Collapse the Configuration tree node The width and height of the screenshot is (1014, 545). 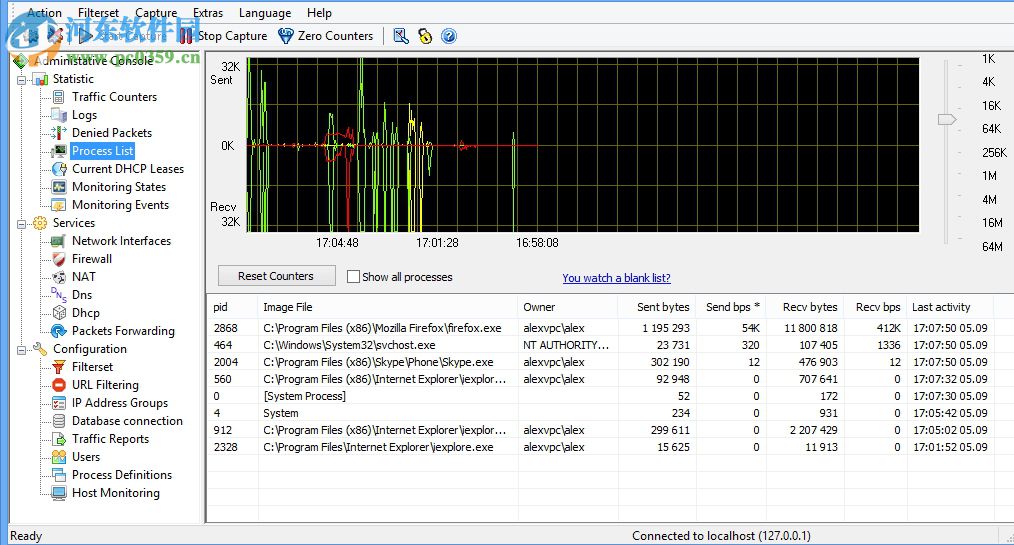point(21,349)
